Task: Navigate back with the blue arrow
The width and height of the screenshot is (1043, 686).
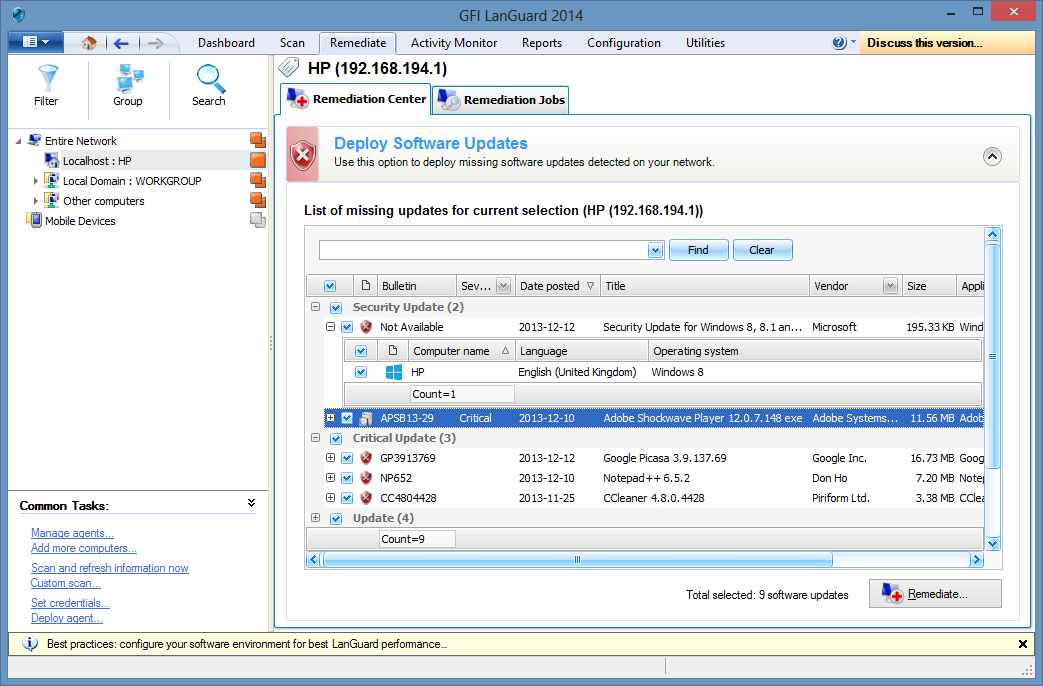Action: point(121,43)
